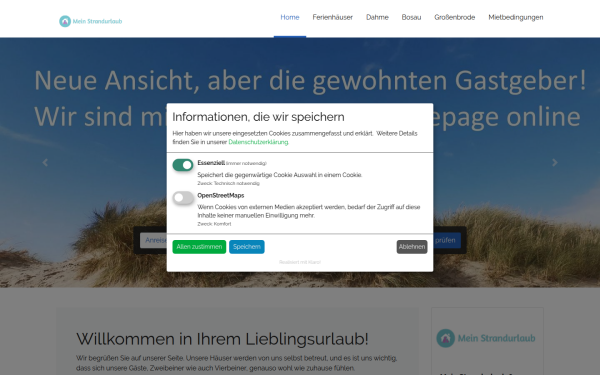This screenshot has width=600, height=375.
Task: Enable the OpenStreetMaps cookie switch
Action: click(183, 198)
